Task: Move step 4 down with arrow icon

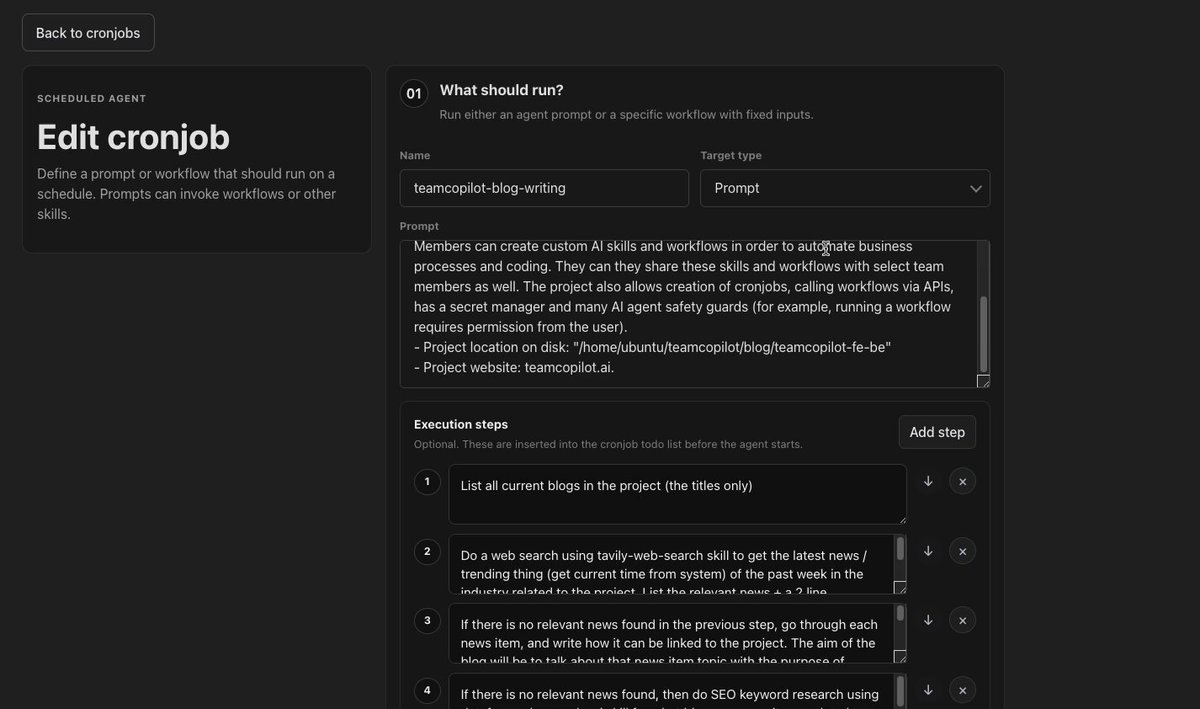Action: [928, 690]
